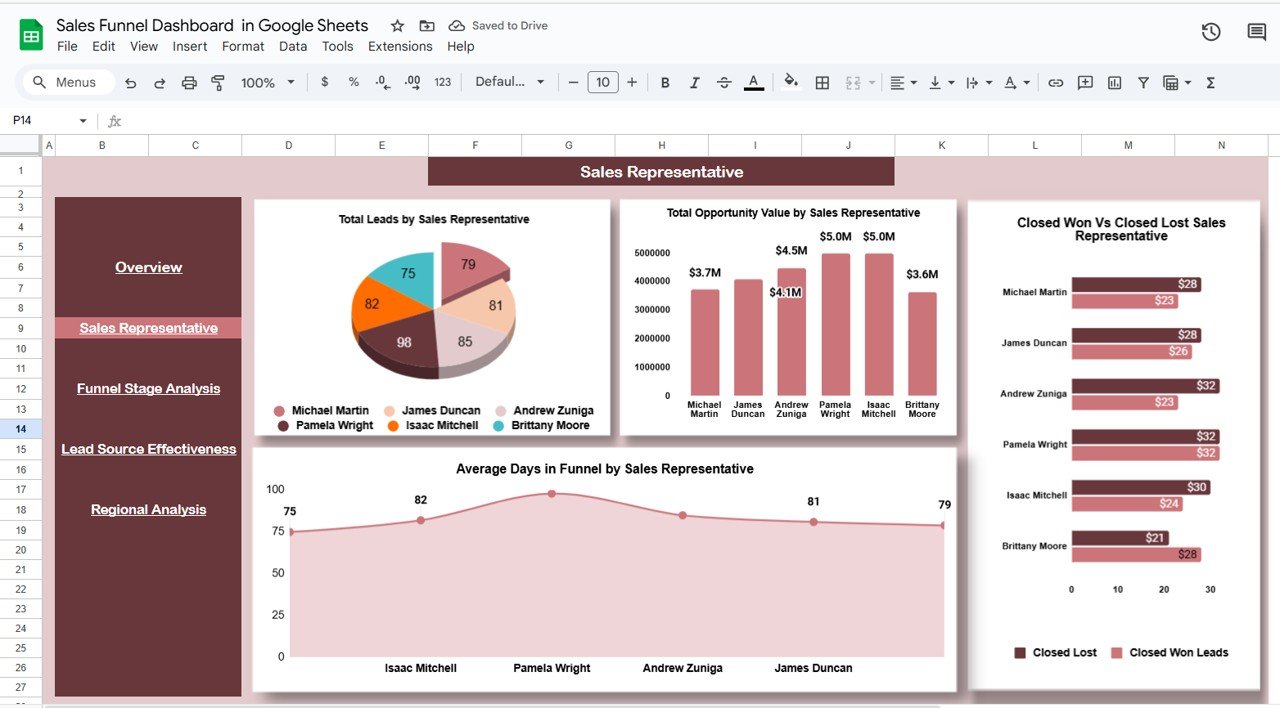1280x708 pixels.
Task: Open the zoom level dropdown
Action: pos(268,83)
